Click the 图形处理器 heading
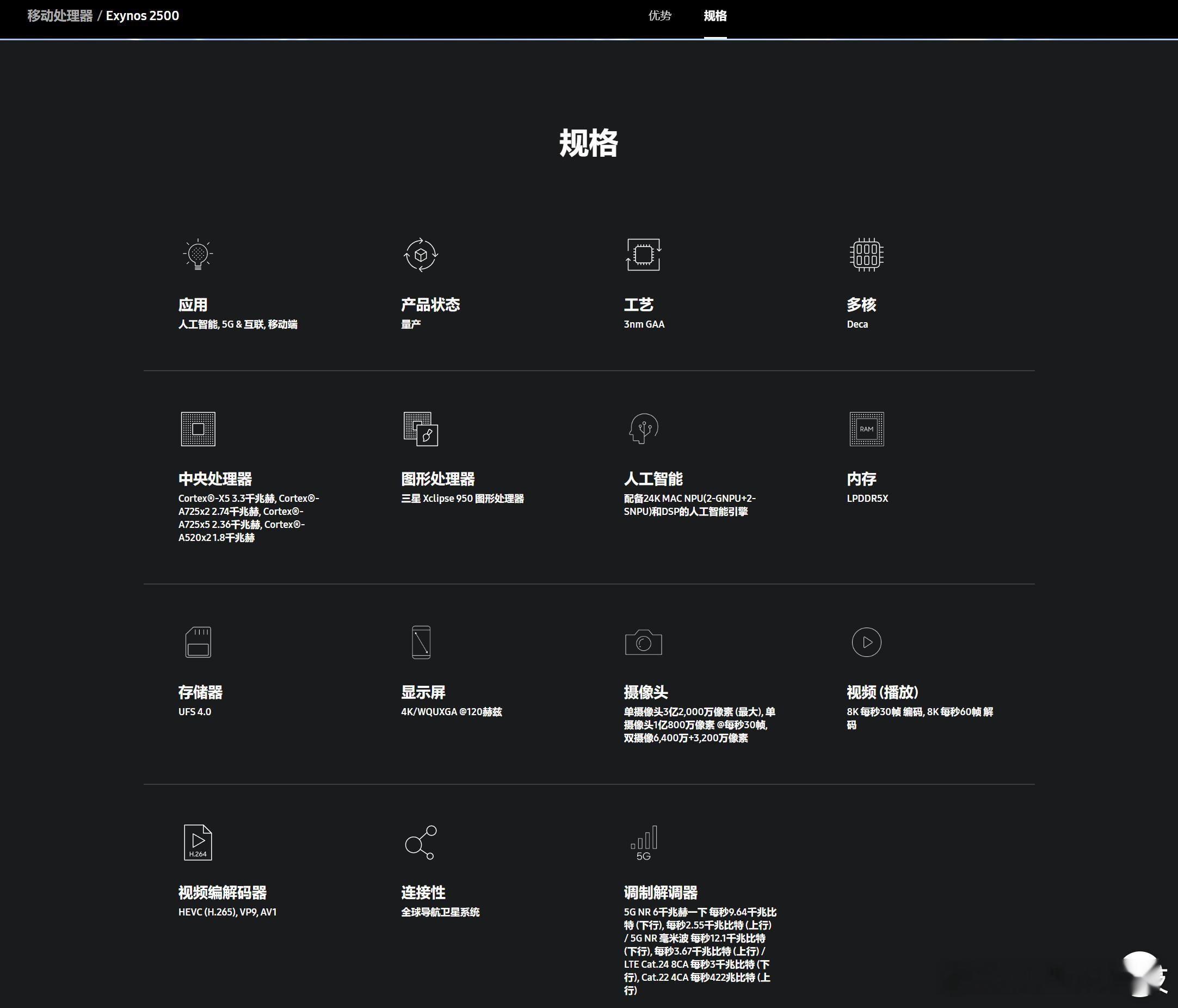Image resolution: width=1178 pixels, height=1008 pixels. (438, 479)
